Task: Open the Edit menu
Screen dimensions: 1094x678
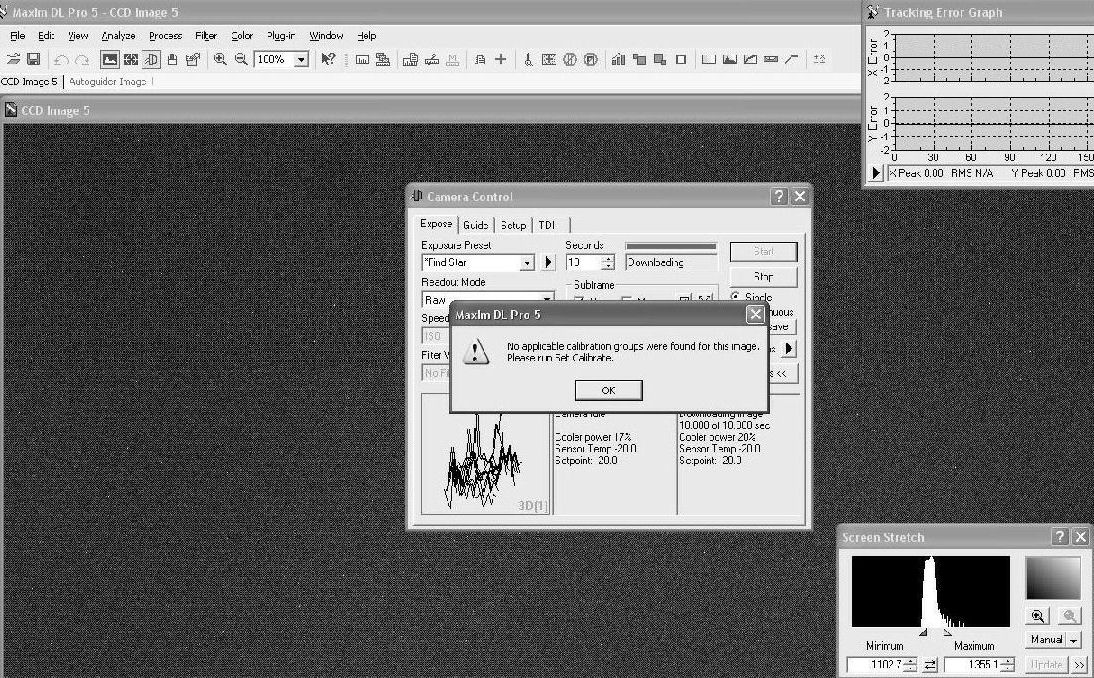Action: pos(46,36)
